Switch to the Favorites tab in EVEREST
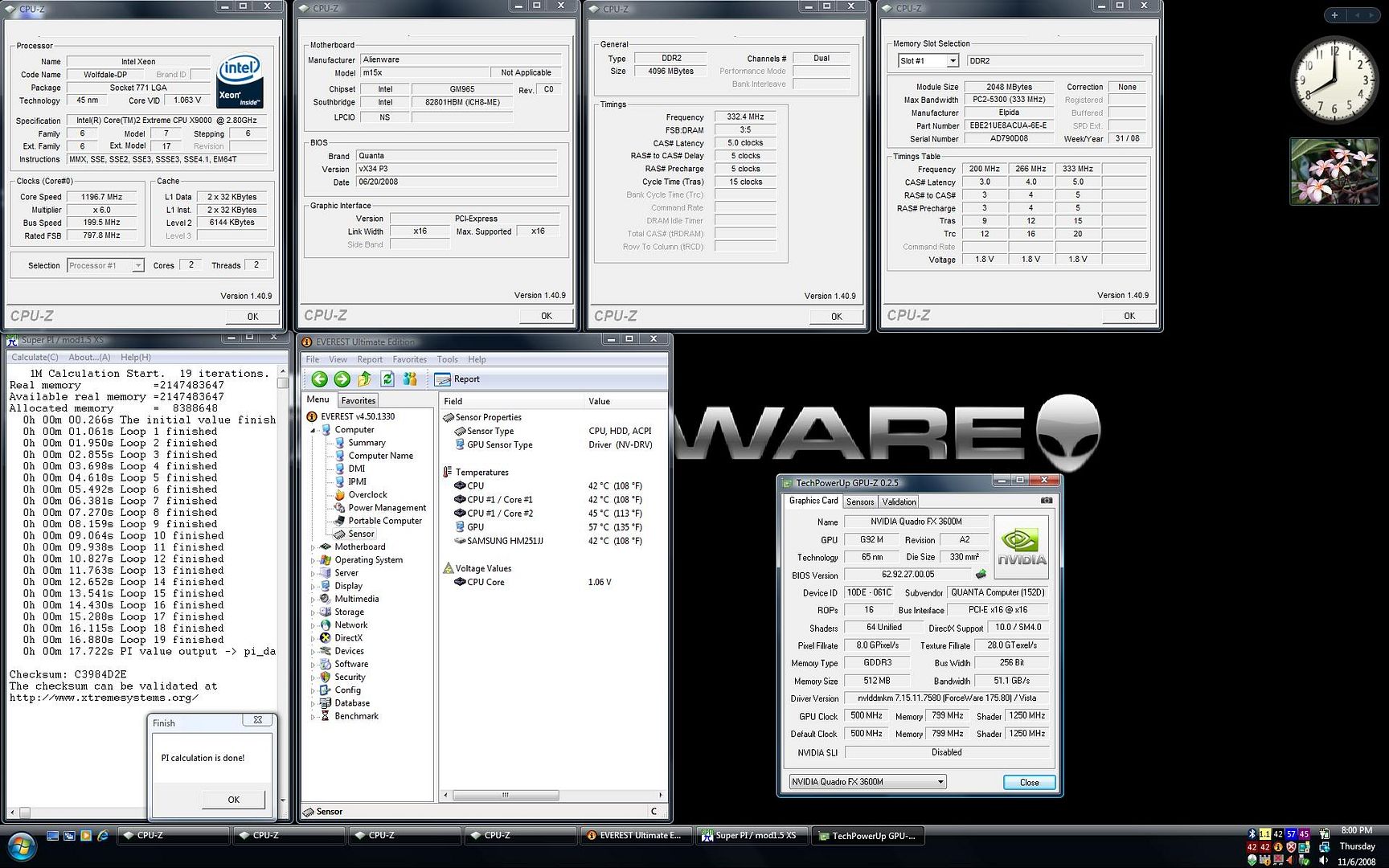Screen dimensions: 1389x868 pos(358,400)
